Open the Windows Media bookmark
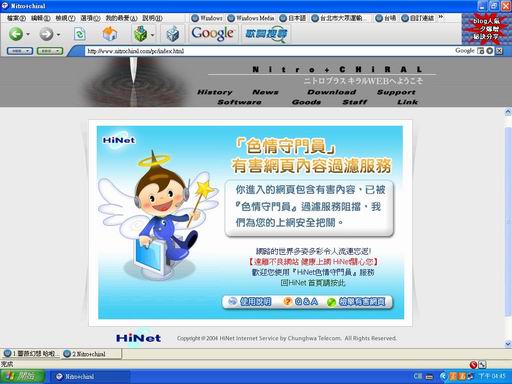 tap(251, 18)
